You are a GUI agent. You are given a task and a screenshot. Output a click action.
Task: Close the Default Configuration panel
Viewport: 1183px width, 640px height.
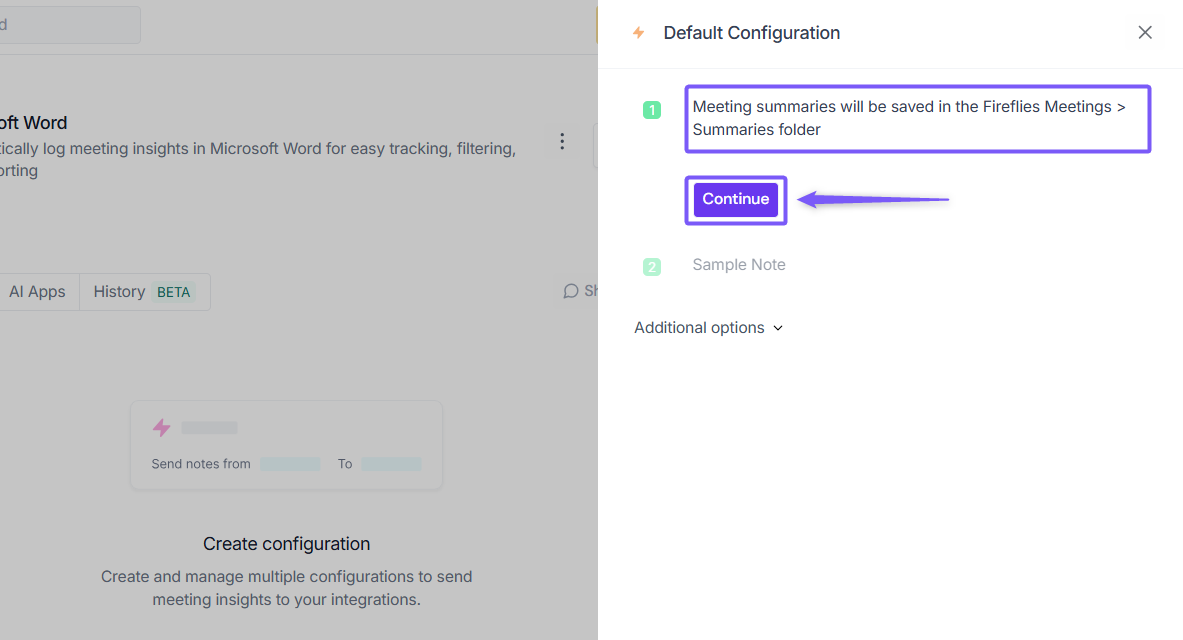1145,33
